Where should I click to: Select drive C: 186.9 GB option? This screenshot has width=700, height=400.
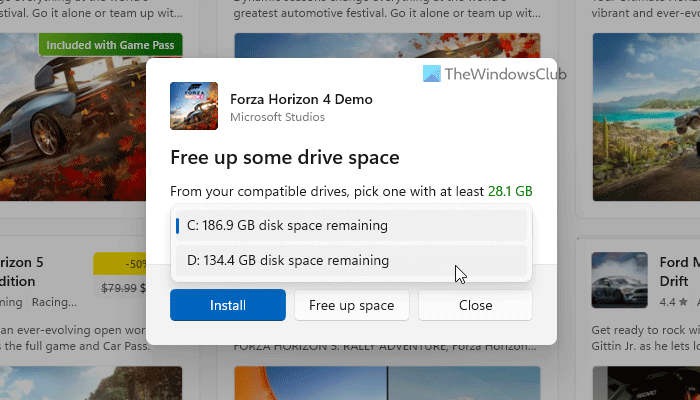tap(350, 225)
